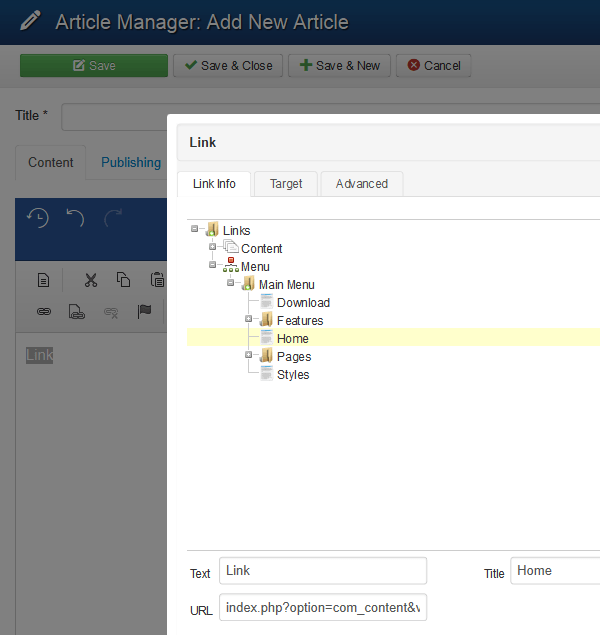This screenshot has width=600, height=635.
Task: Click the redo arrow icon
Action: (114, 217)
